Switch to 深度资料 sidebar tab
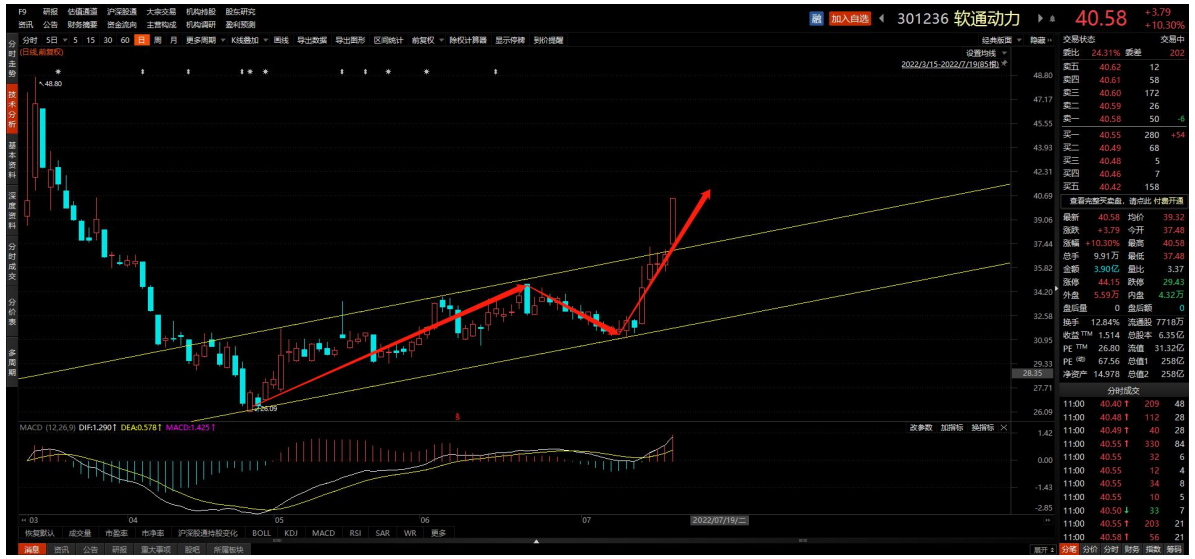 point(11,210)
